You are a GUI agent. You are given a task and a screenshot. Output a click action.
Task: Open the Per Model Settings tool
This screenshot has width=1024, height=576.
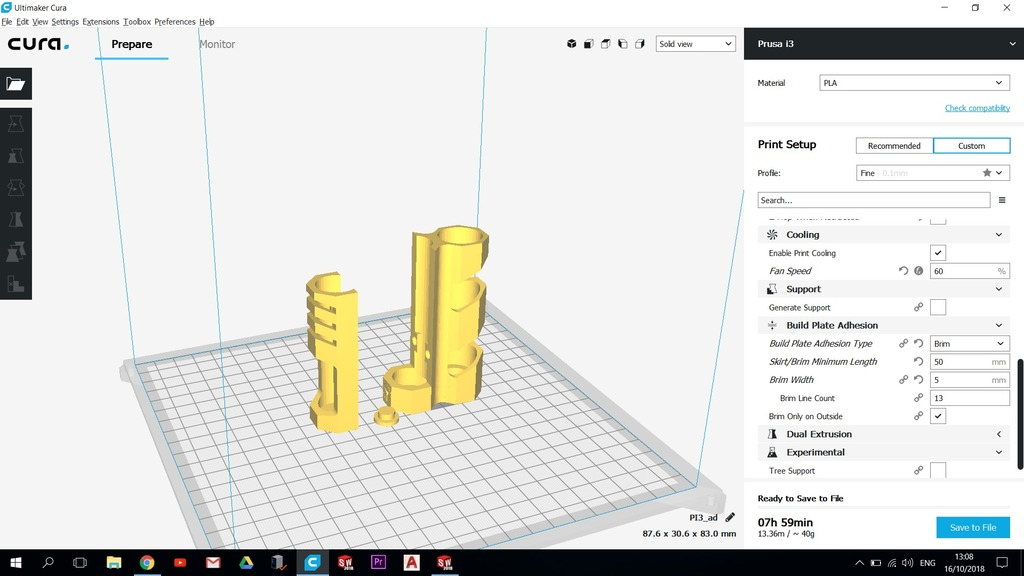15,251
